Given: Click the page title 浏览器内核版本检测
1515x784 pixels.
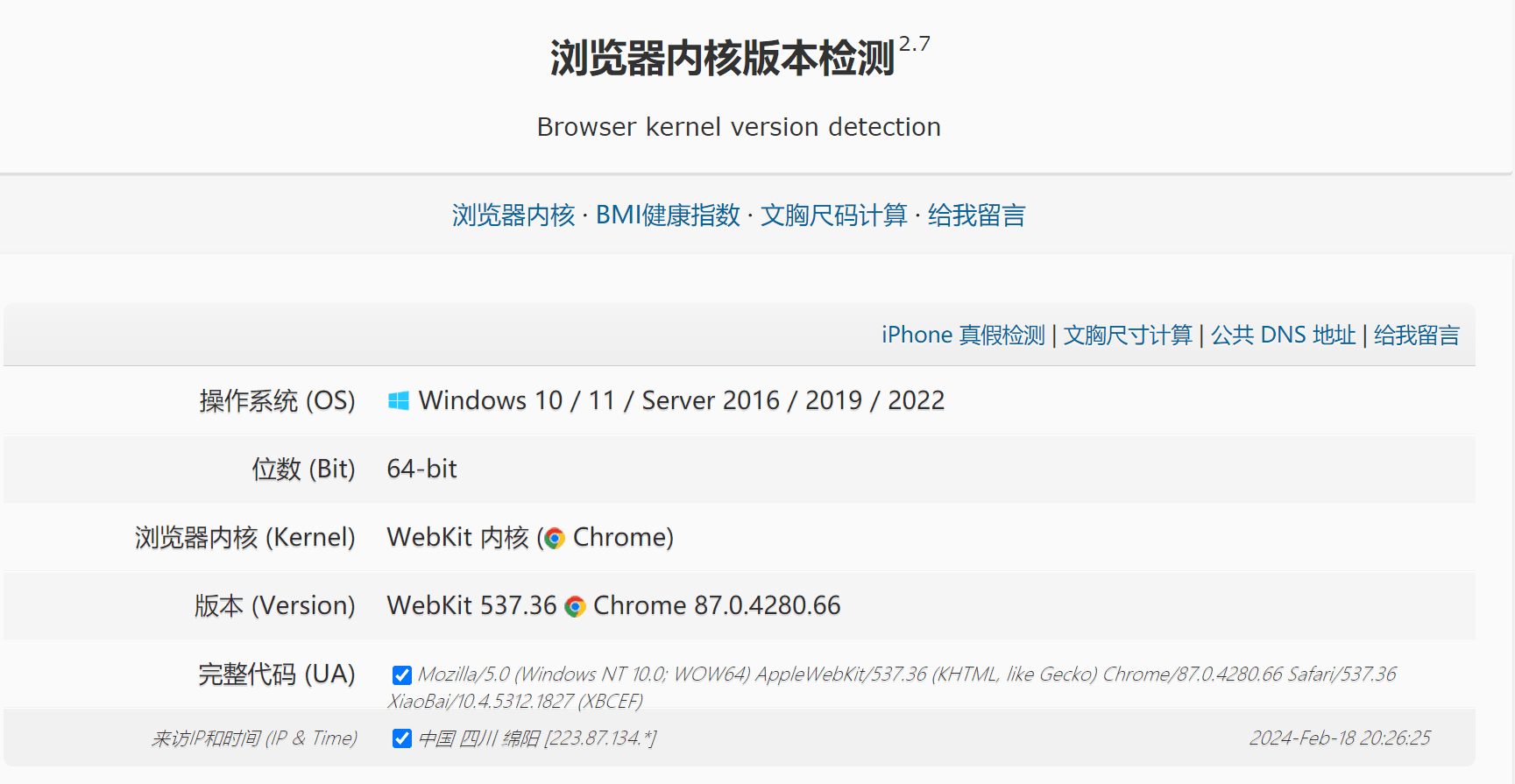Looking at the screenshot, I should click(x=721, y=53).
